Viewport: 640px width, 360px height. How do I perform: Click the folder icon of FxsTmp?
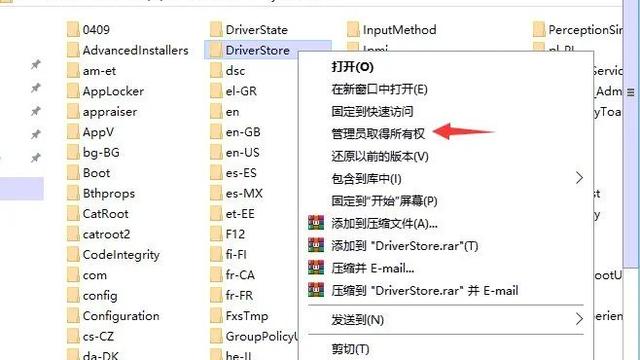click(x=216, y=316)
